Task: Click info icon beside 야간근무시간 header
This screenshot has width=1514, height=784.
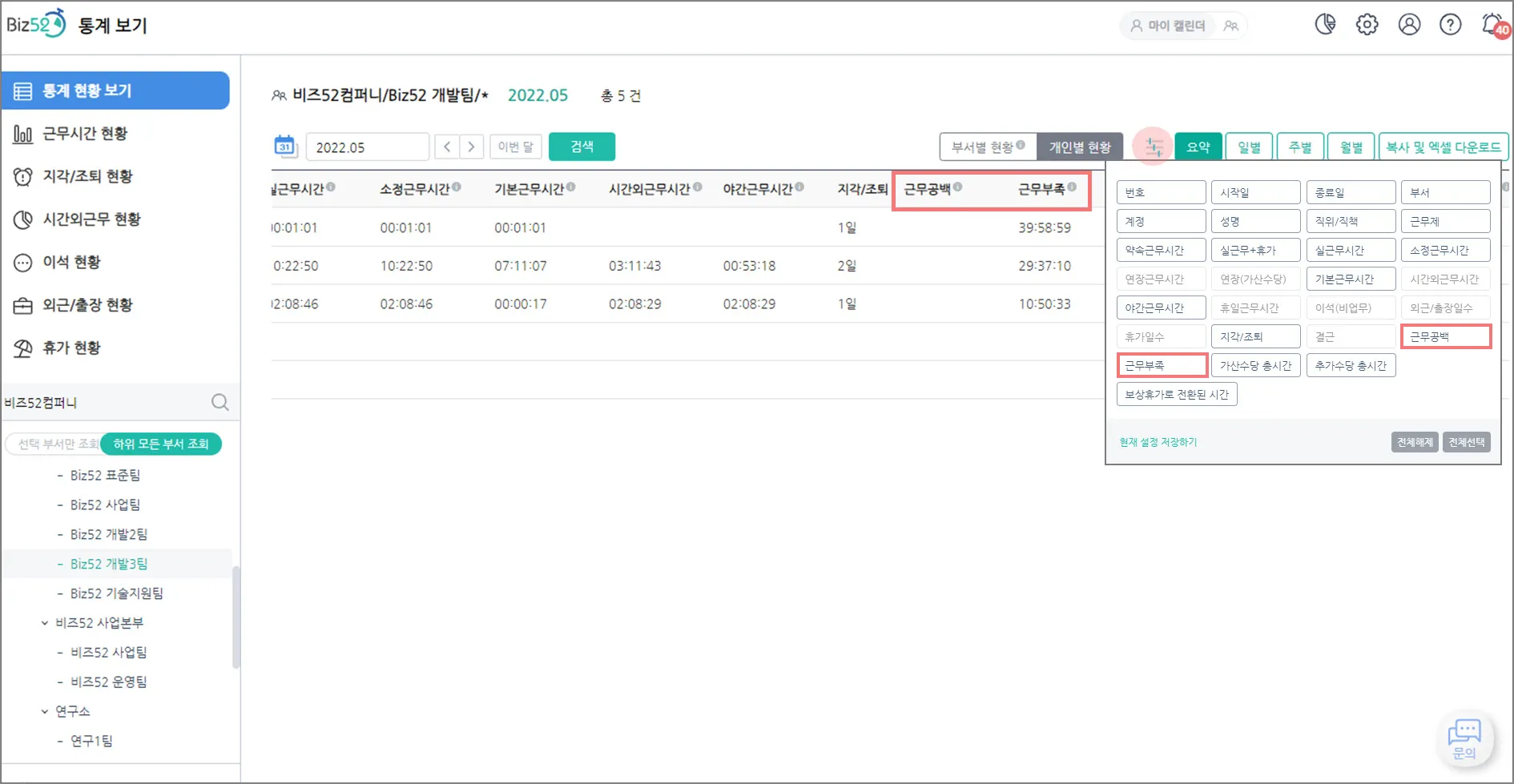Action: click(x=799, y=187)
